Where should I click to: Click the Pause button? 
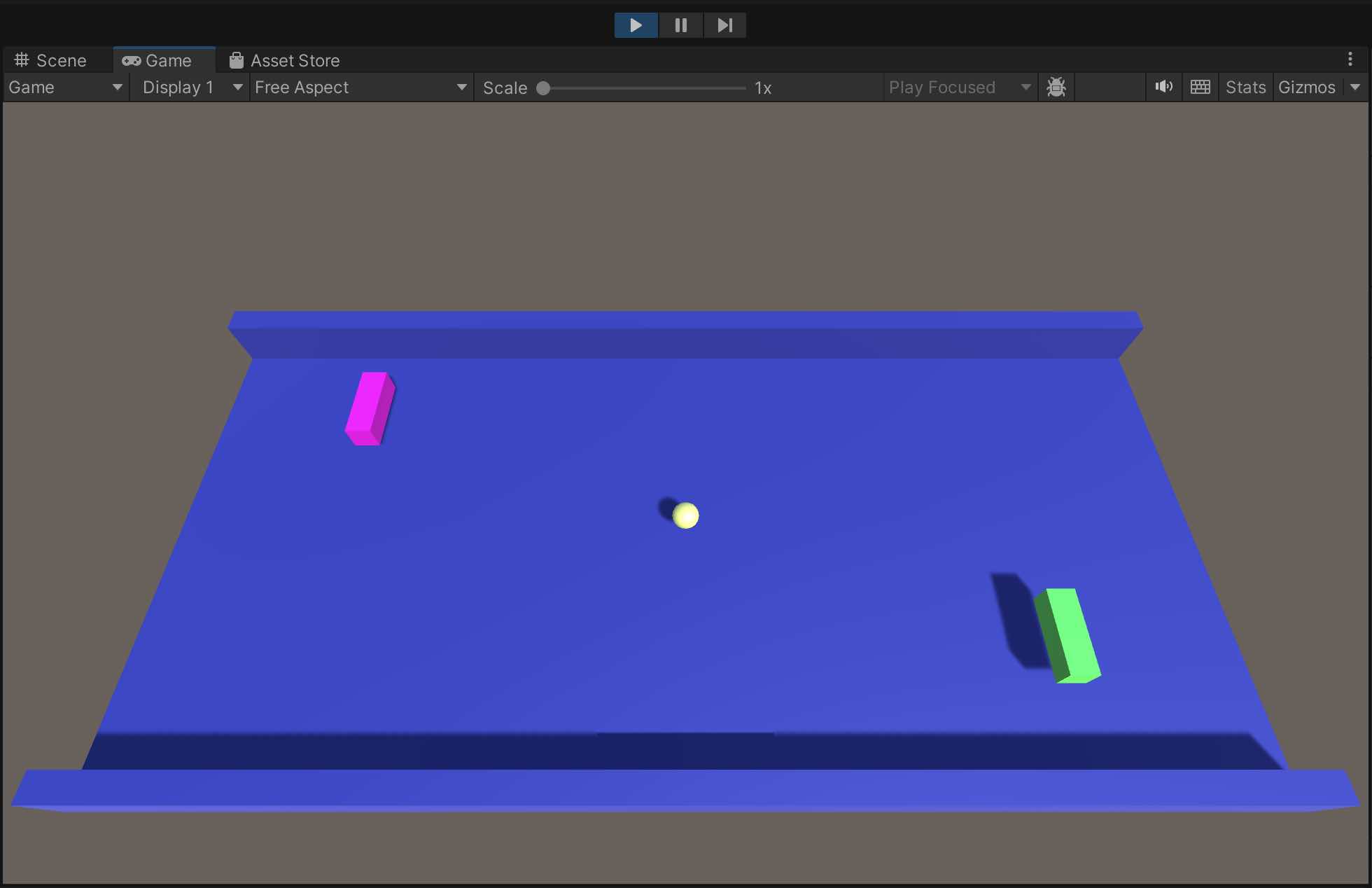click(x=680, y=25)
